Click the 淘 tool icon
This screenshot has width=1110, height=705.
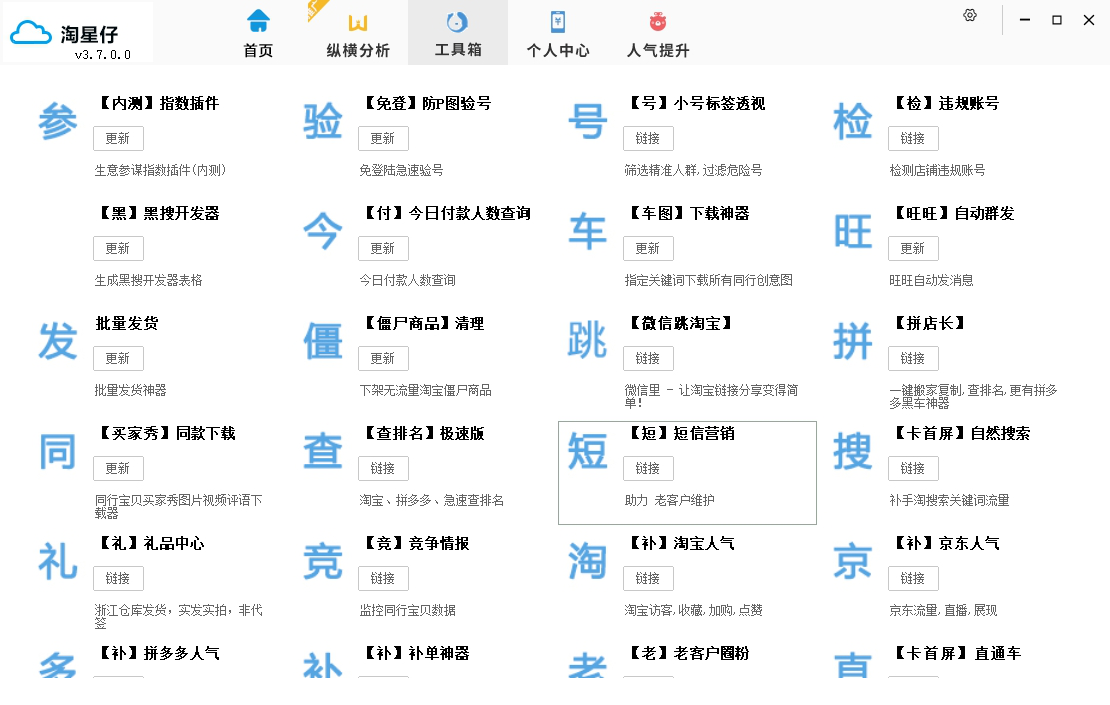pos(588,561)
